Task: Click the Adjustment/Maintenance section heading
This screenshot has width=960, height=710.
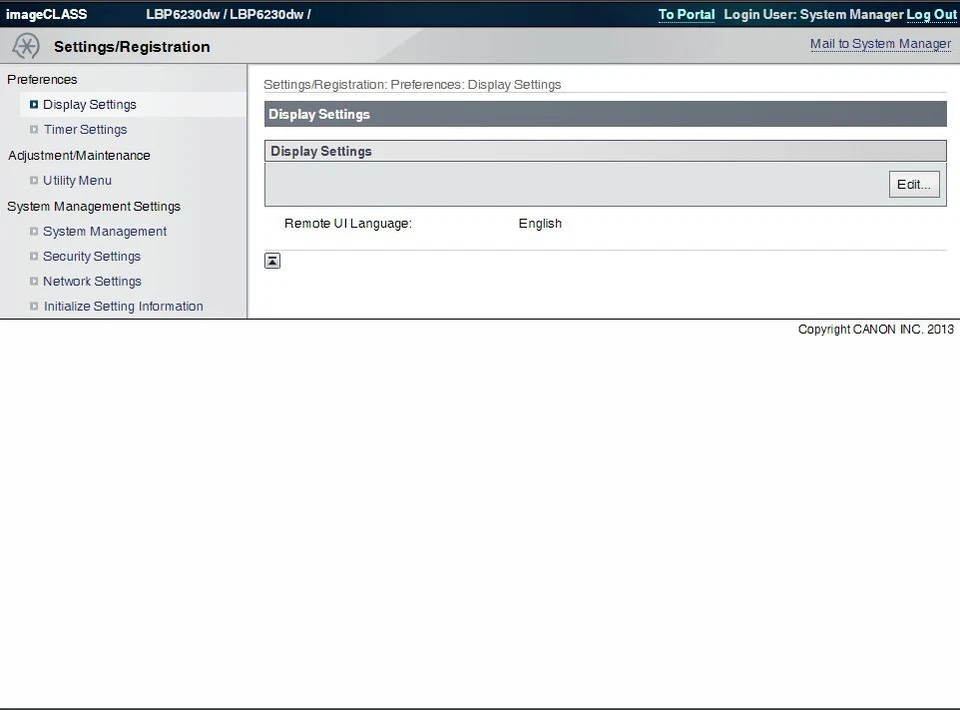Action: pos(79,155)
